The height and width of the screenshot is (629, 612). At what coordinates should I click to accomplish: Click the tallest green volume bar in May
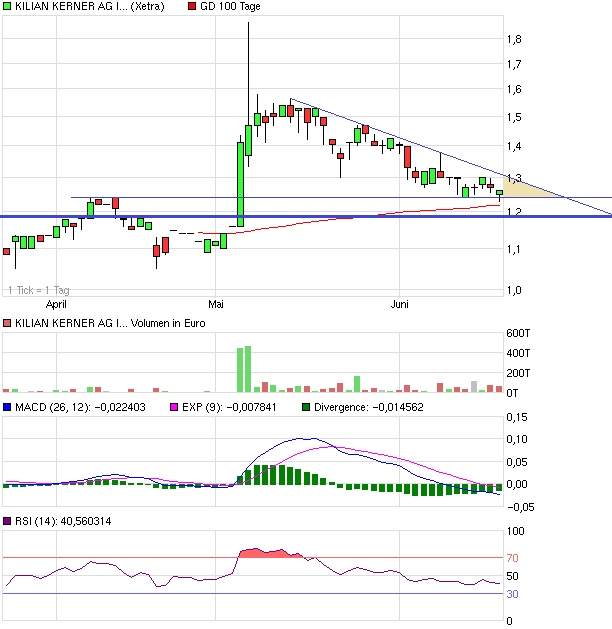[248, 369]
